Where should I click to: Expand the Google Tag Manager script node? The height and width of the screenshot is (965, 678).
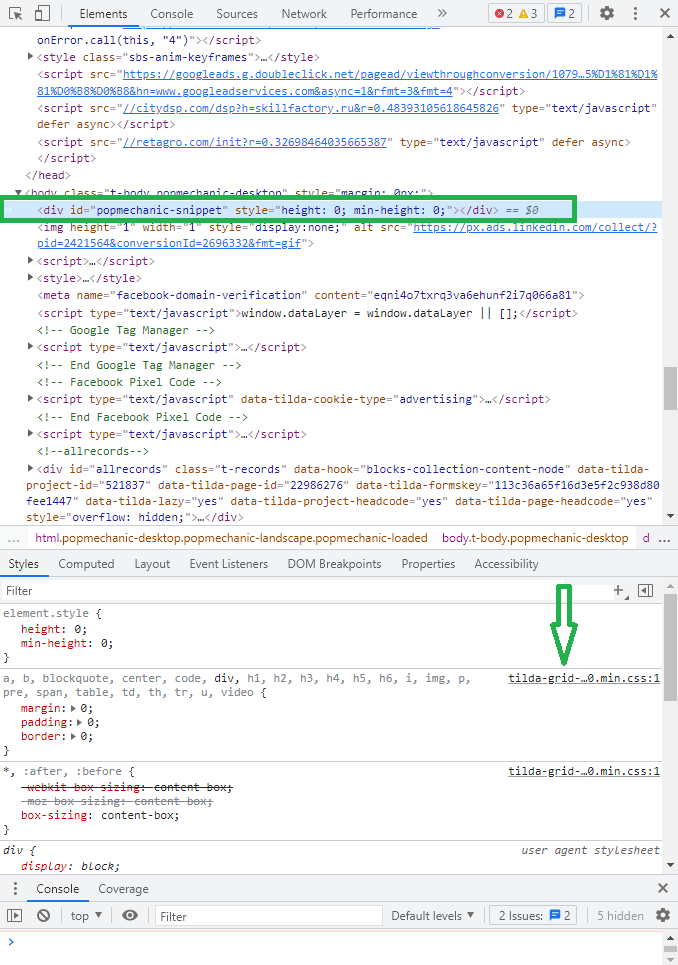(x=30, y=346)
